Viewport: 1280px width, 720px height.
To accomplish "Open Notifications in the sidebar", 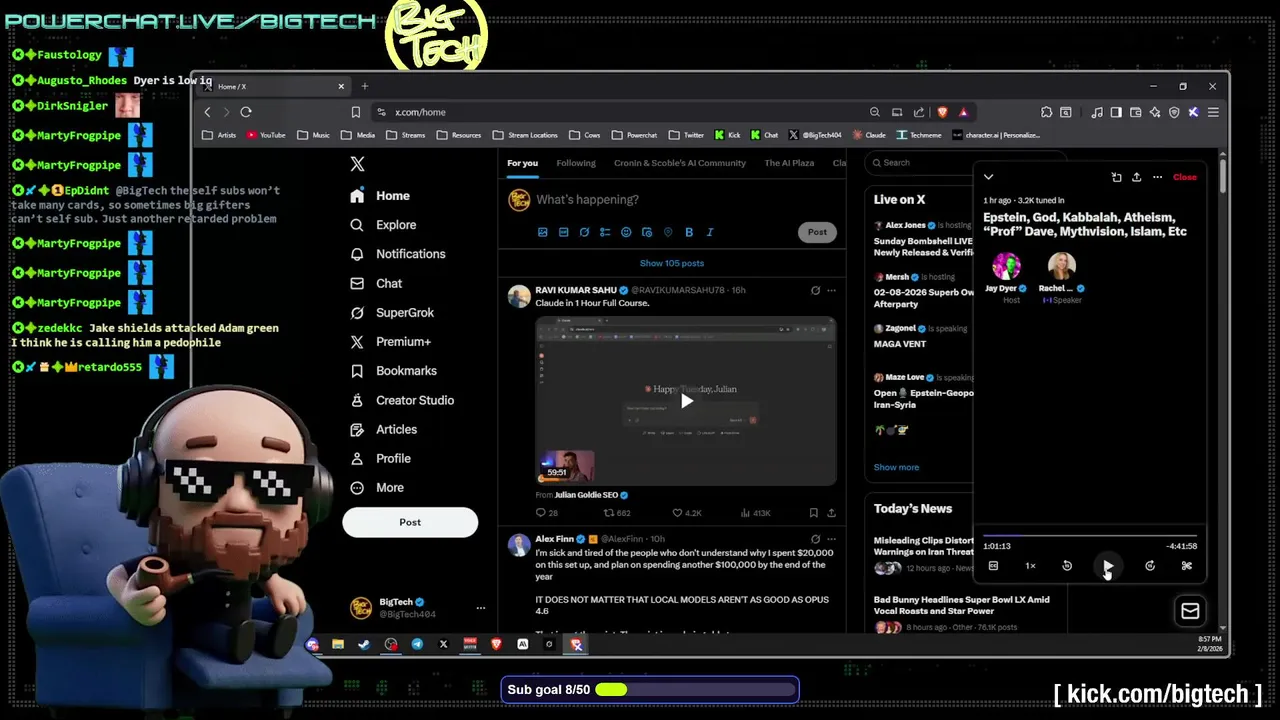I will (398, 254).
